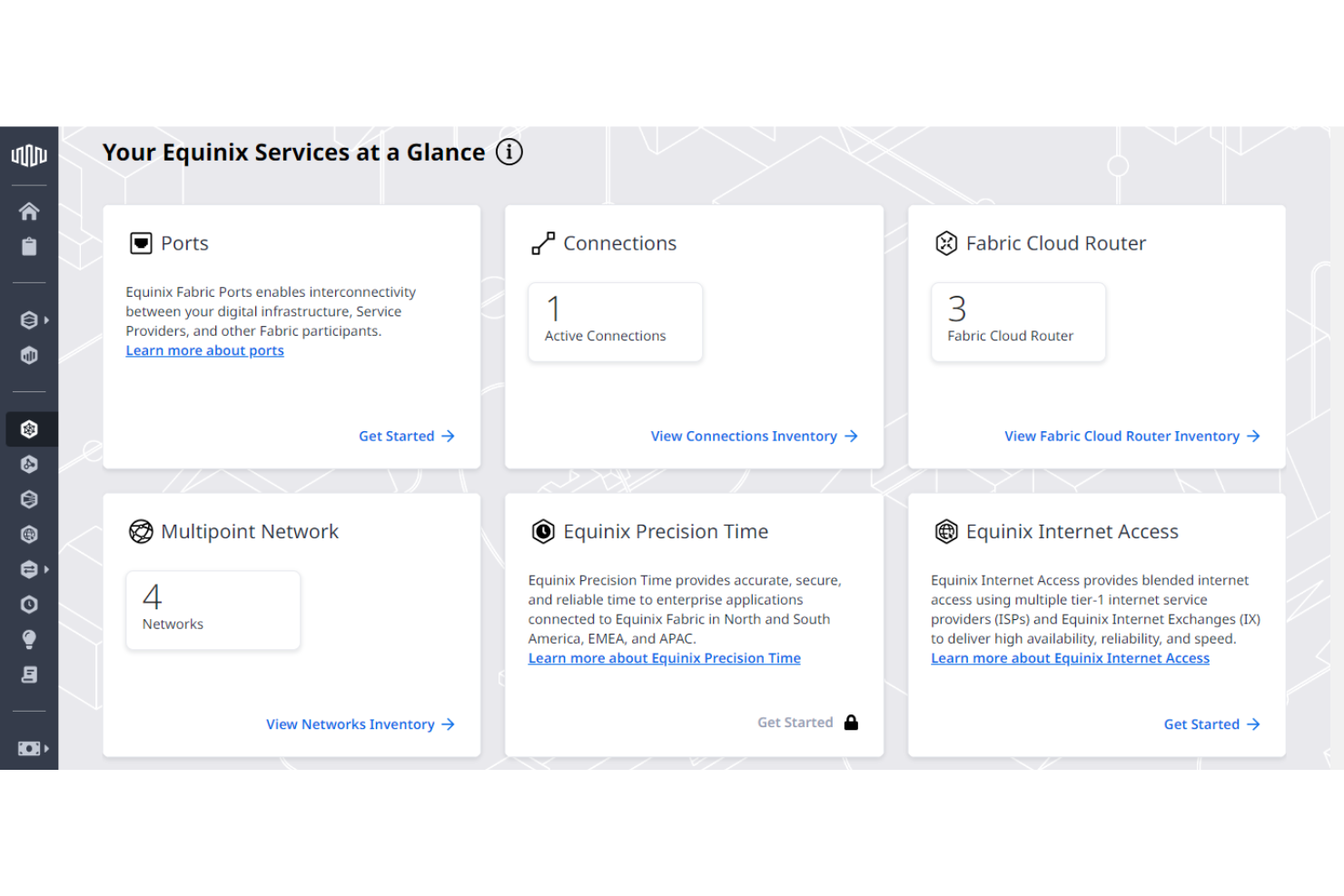Image resolution: width=1344 pixels, height=896 pixels.
Task: Click the shield icon on the Ports card
Action: click(x=141, y=242)
